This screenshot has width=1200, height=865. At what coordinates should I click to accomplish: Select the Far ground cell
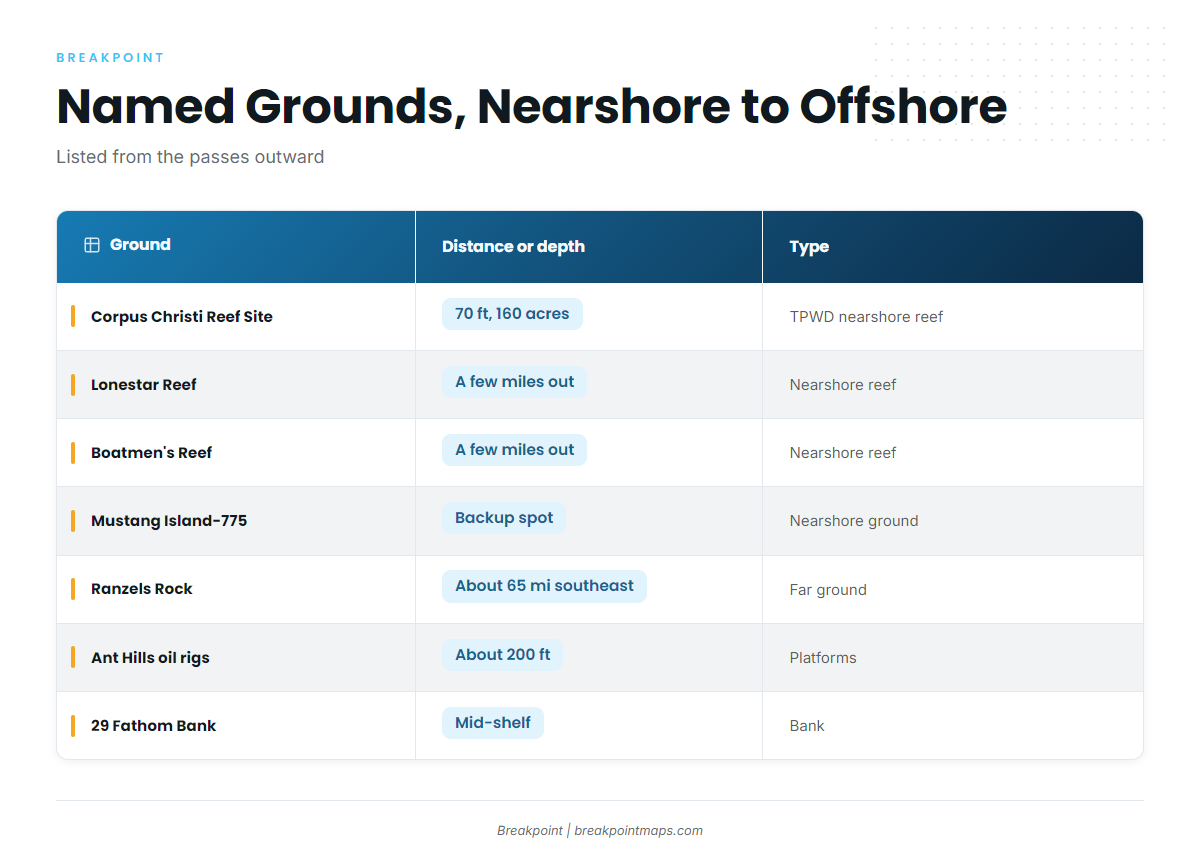coord(953,590)
